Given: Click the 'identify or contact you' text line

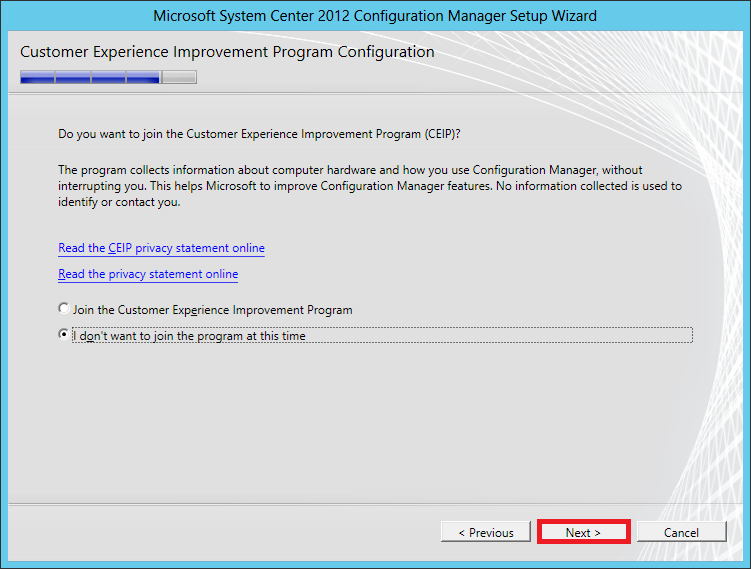Looking at the screenshot, I should coord(119,202).
